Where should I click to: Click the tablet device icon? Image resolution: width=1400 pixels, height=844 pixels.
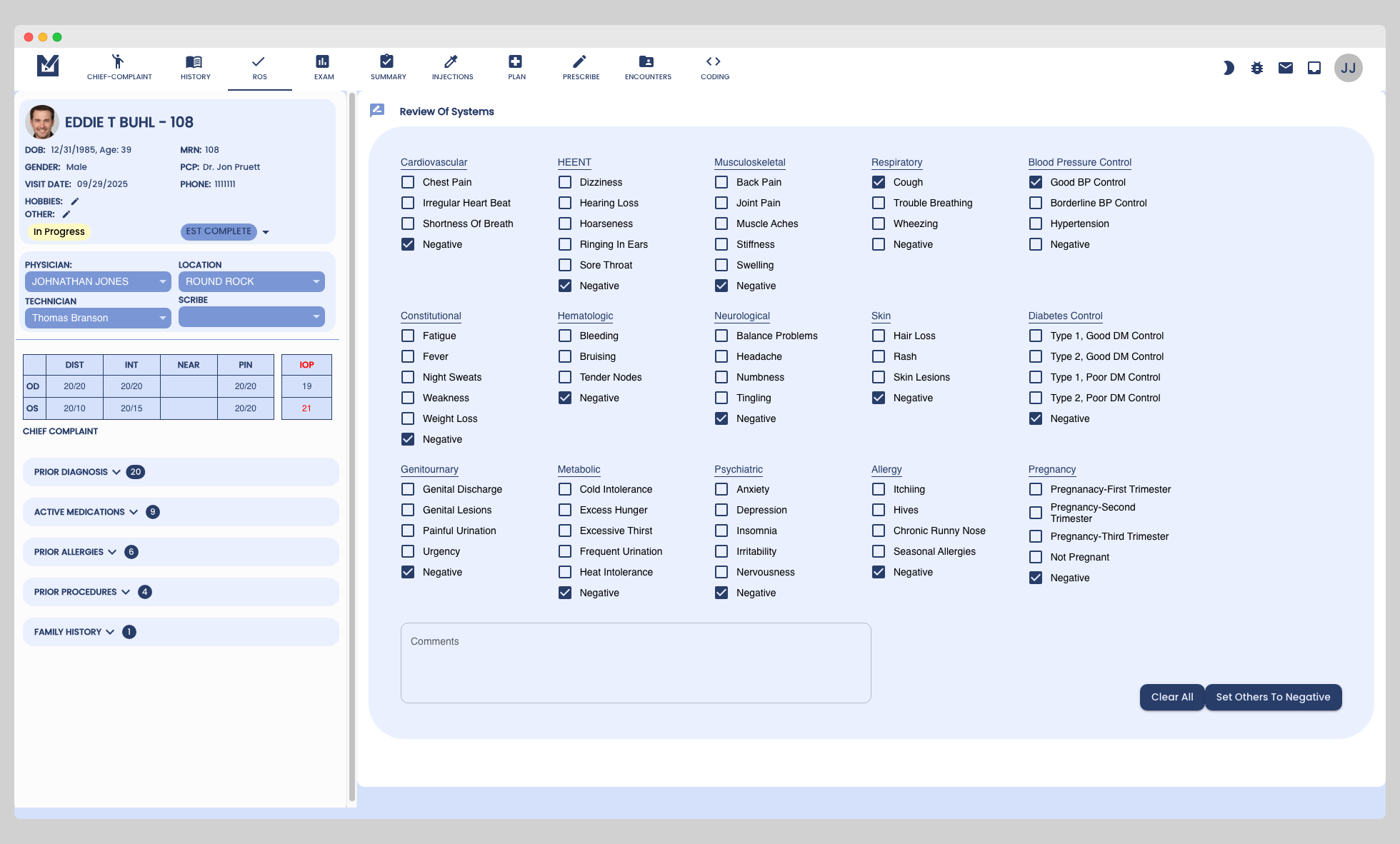pos(1314,68)
